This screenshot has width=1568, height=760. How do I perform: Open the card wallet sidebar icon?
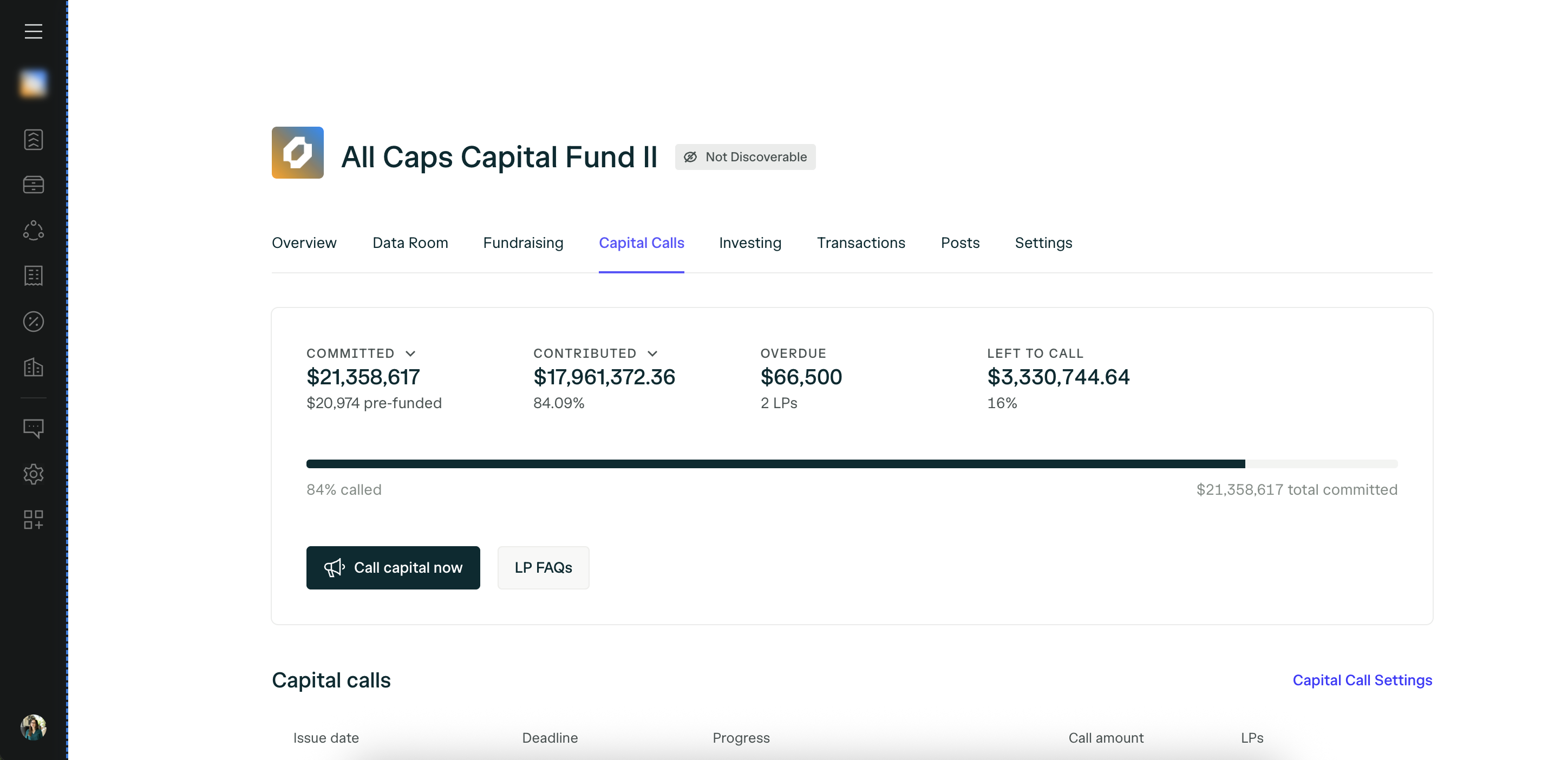click(34, 185)
